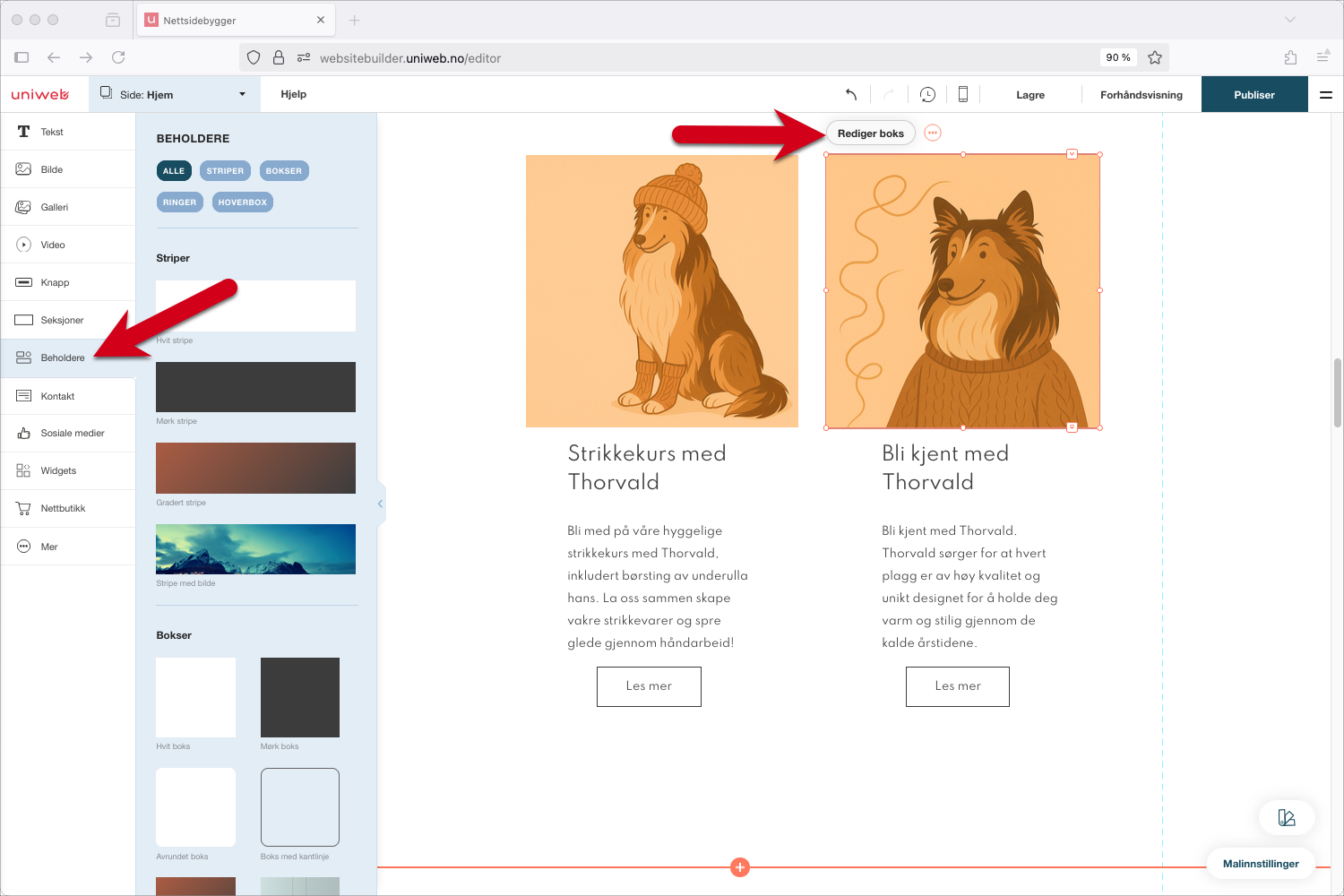Open the Widgets category
The width and height of the screenshot is (1344, 896).
(67, 470)
